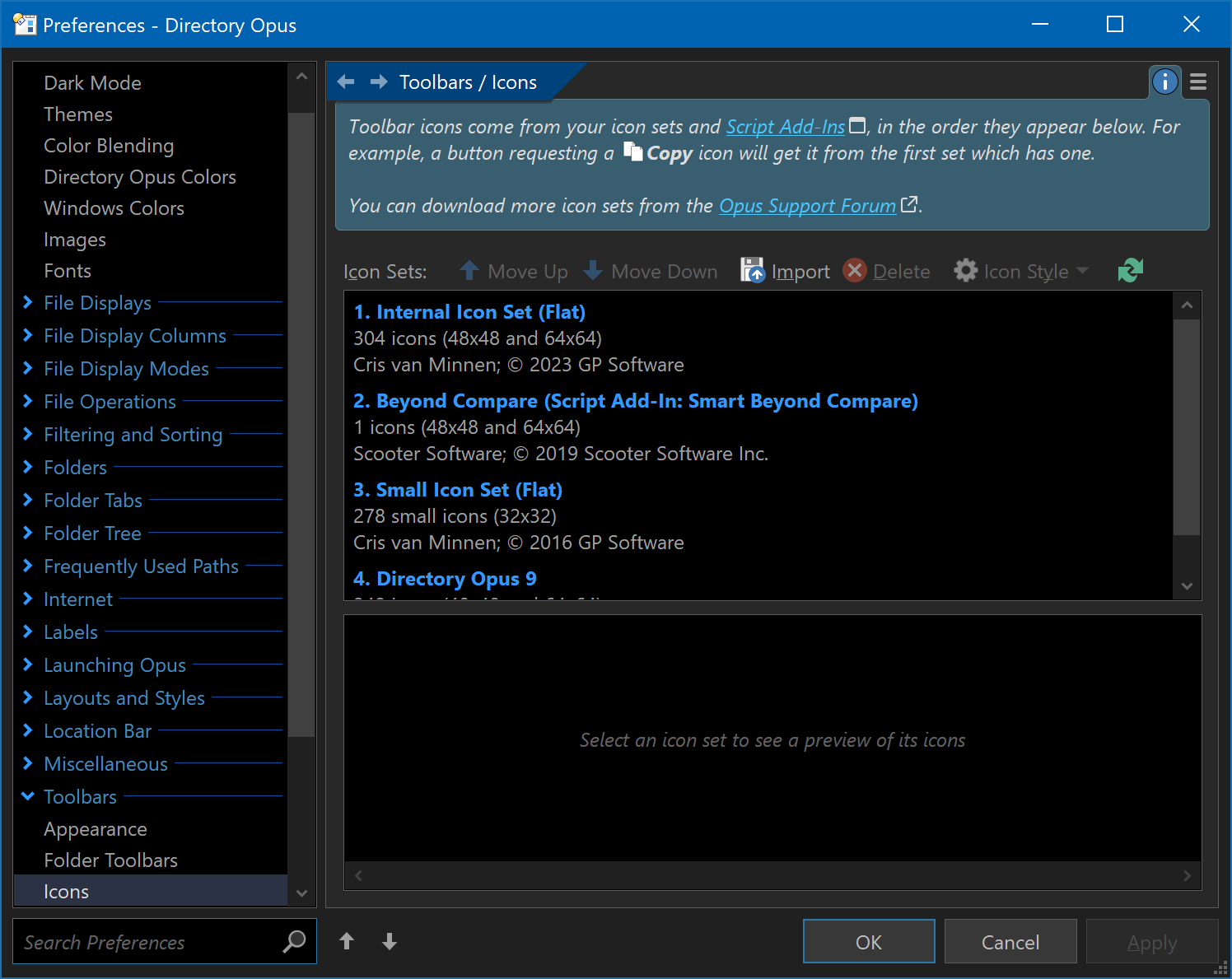Open the hamburger menu icon
This screenshot has height=979, width=1232.
click(1198, 82)
